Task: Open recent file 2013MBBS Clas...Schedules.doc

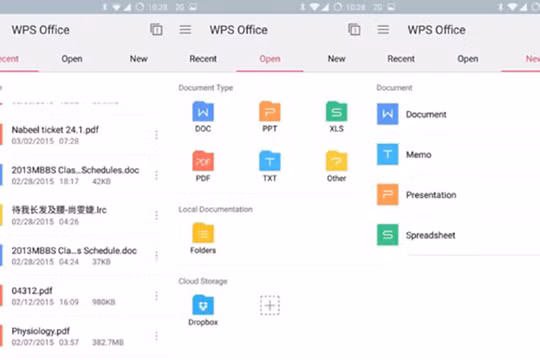Action: tap(79, 175)
